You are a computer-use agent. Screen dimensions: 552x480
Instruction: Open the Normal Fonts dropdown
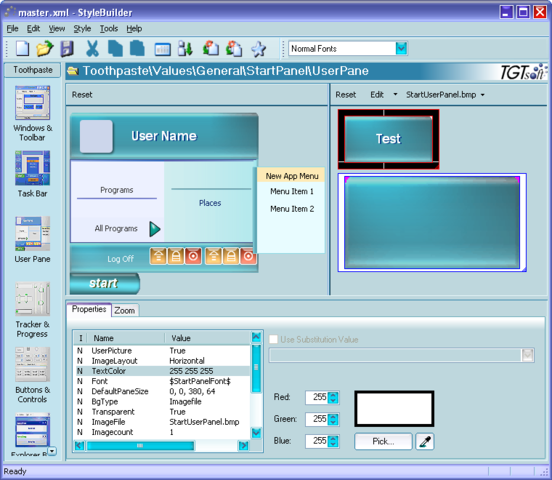pyautogui.click(x=401, y=48)
